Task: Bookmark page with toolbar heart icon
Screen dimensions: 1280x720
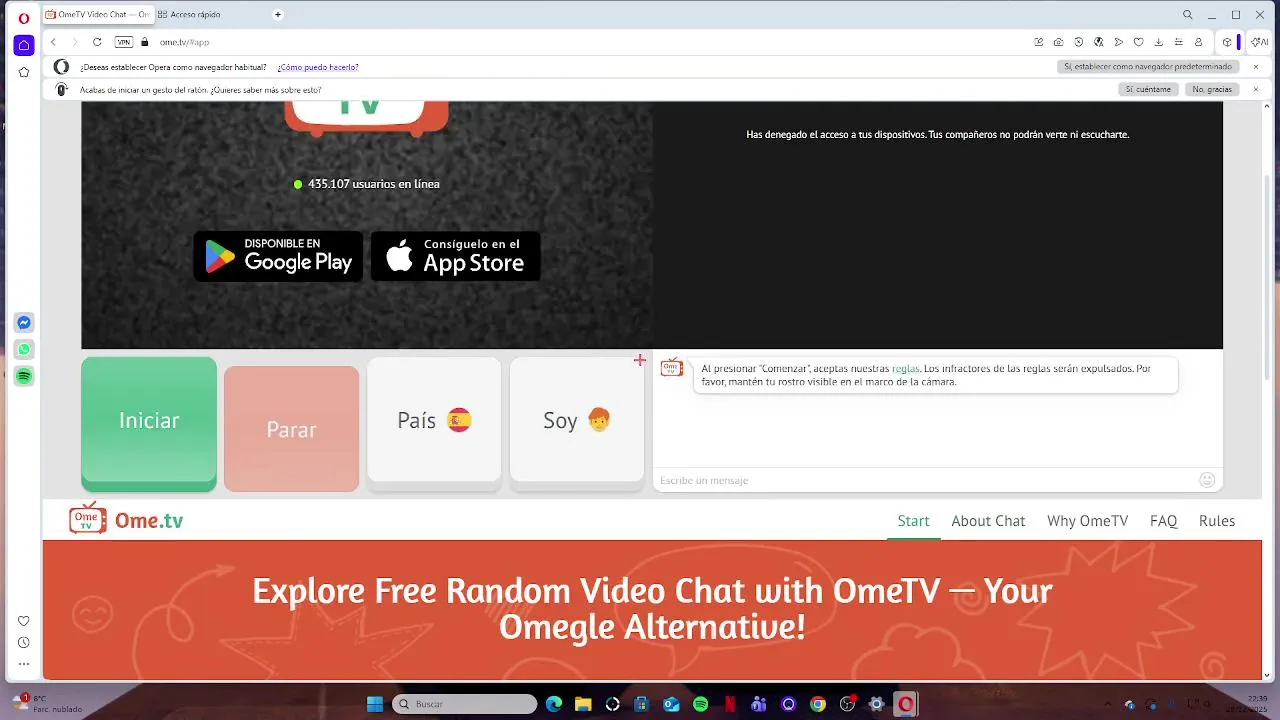Action: pyautogui.click(x=1138, y=42)
